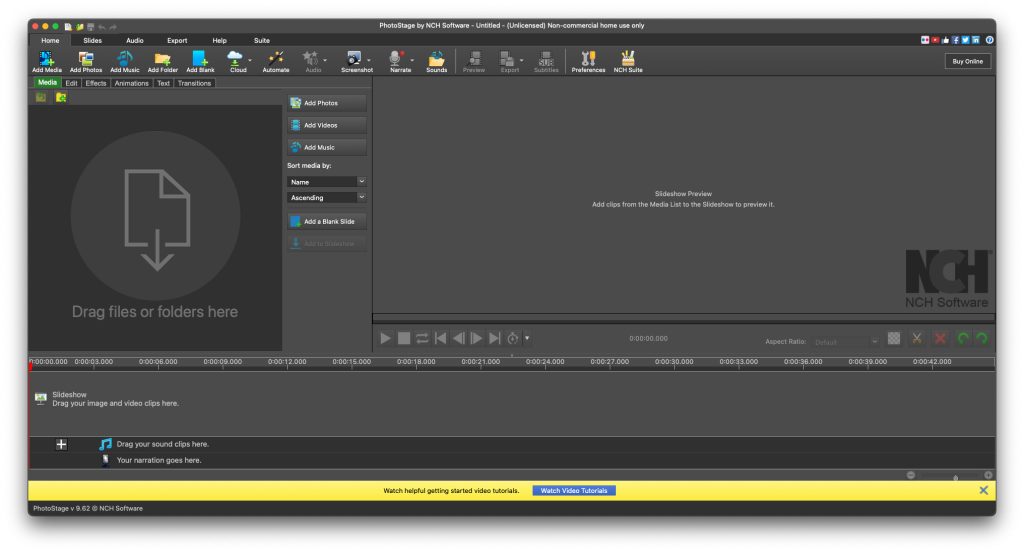Toggle the loop playback button
Image resolution: width=1024 pixels, height=553 pixels.
point(422,339)
